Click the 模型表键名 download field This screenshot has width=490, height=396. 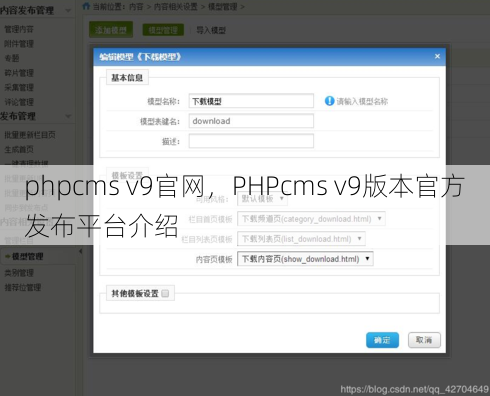pyautogui.click(x=251, y=121)
